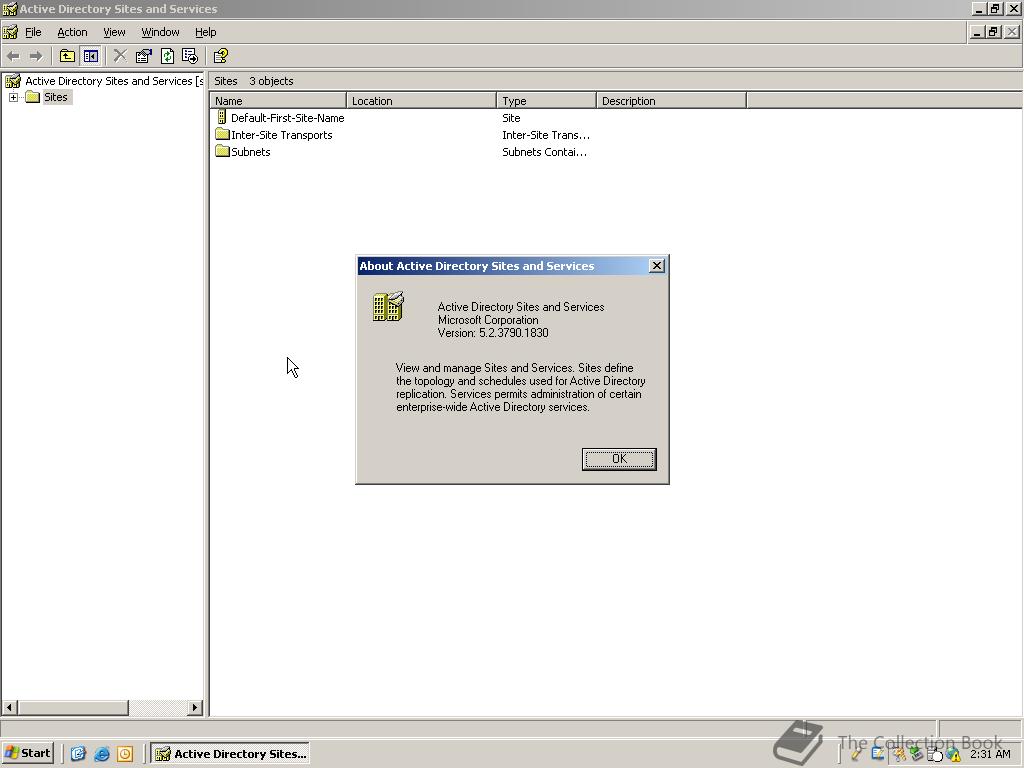Sort by the Description column header
Viewport: 1024px width, 768px height.
[x=671, y=101]
